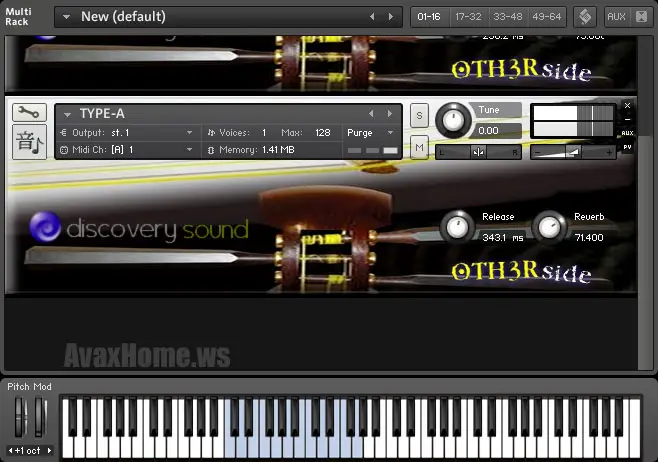
Task: Toggle the instrument PV button
Action: (627, 147)
